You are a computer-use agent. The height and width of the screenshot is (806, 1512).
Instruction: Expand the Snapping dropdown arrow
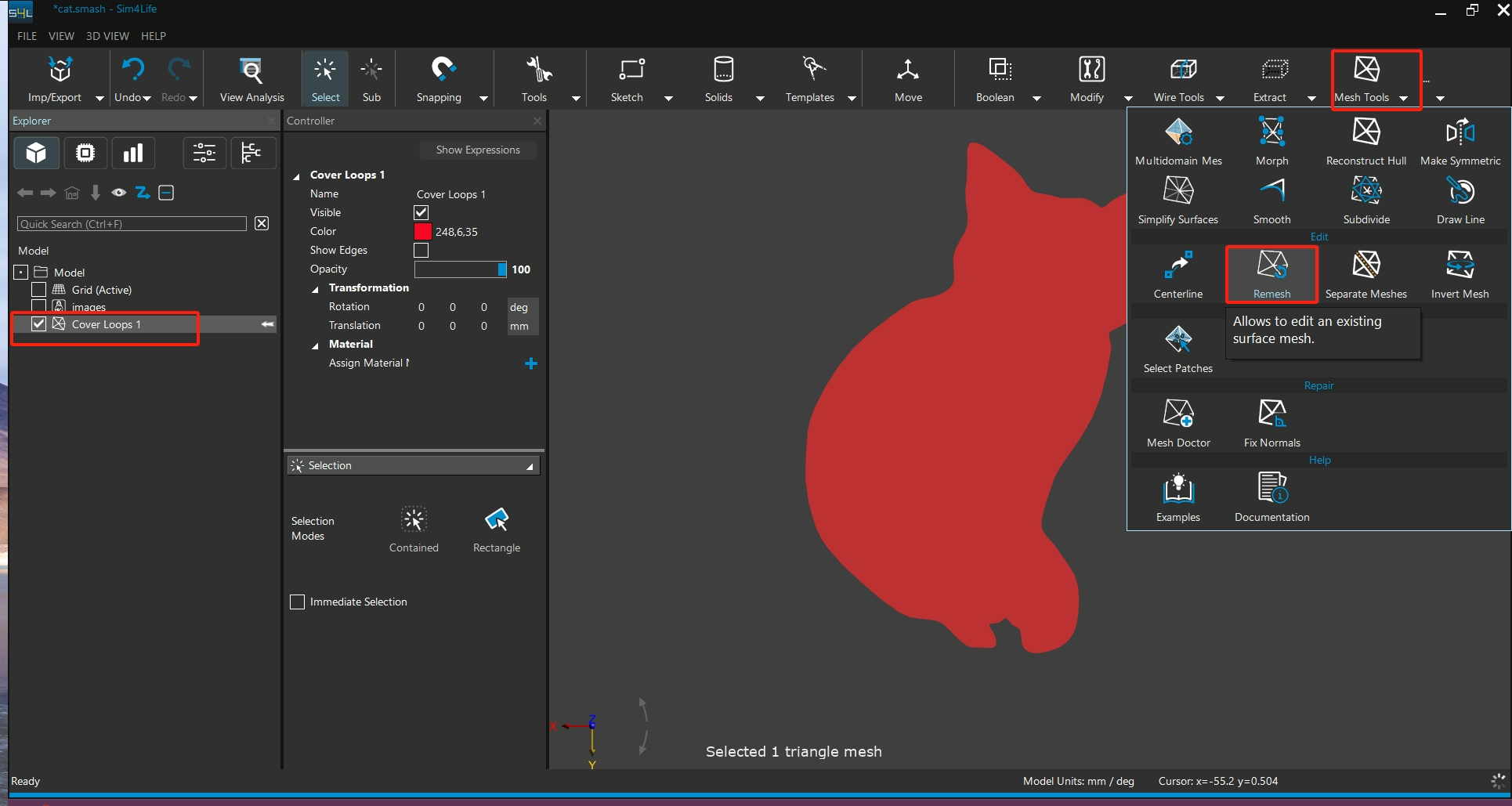pos(483,99)
